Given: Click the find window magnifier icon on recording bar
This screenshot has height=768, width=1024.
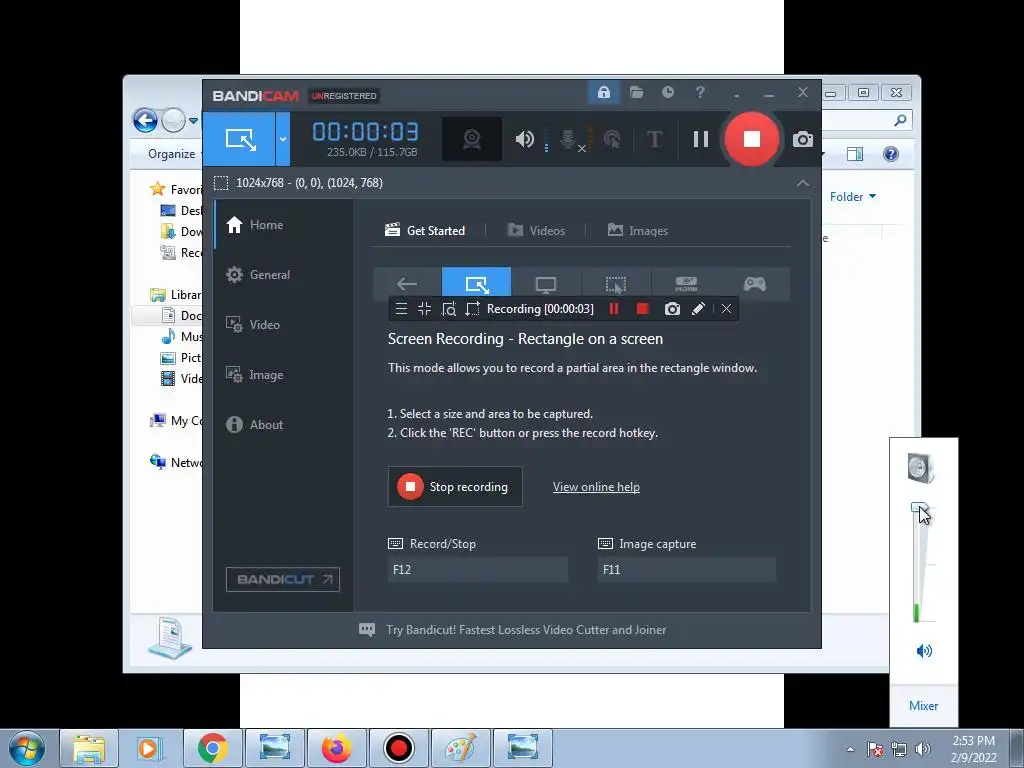Looking at the screenshot, I should pyautogui.click(x=449, y=309).
